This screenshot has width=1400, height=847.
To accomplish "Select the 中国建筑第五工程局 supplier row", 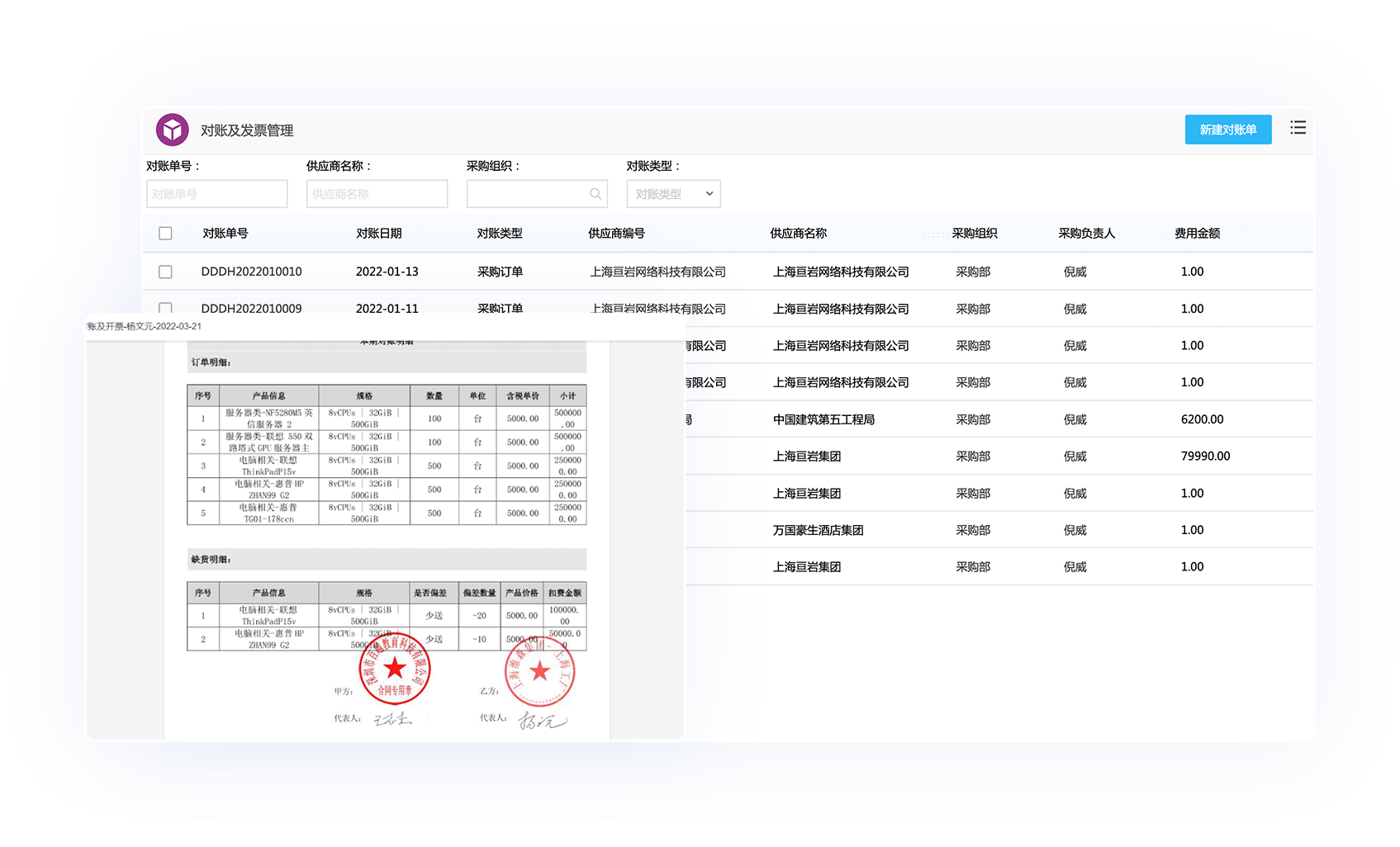I will (x=823, y=419).
